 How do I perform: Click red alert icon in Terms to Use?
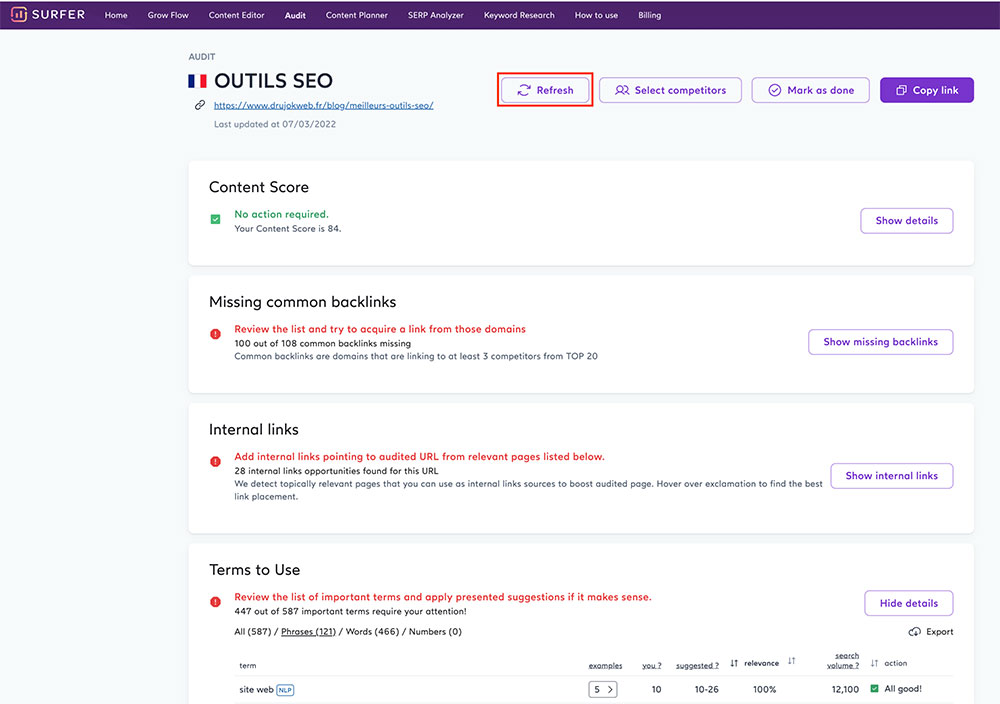pyautogui.click(x=216, y=602)
